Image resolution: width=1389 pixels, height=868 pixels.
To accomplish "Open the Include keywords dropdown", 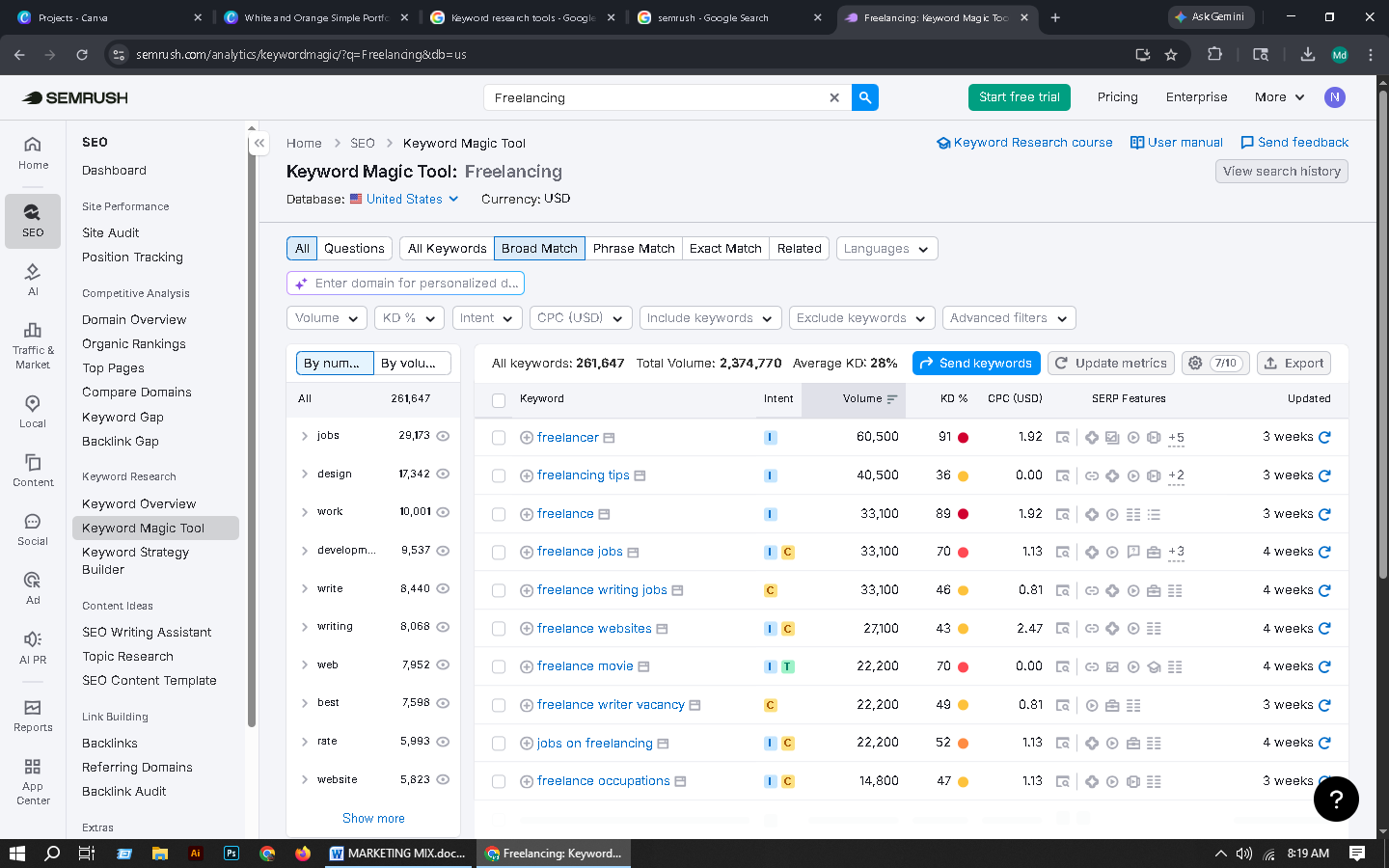I will point(710,317).
